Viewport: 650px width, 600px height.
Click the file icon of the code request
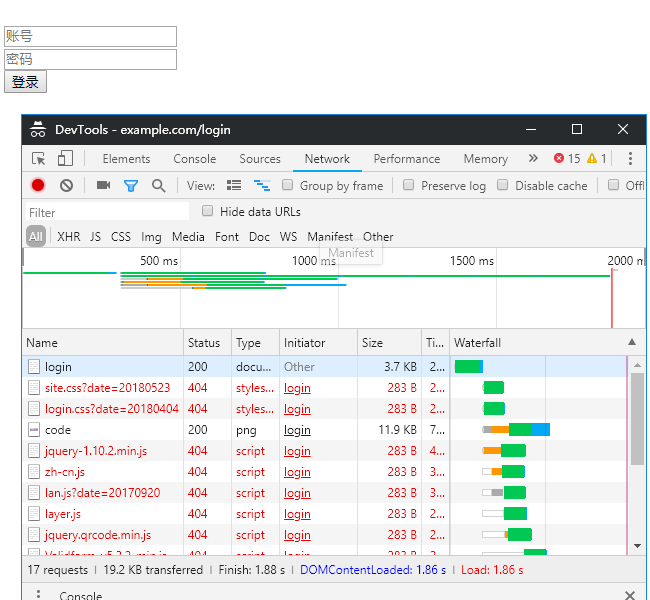34,430
